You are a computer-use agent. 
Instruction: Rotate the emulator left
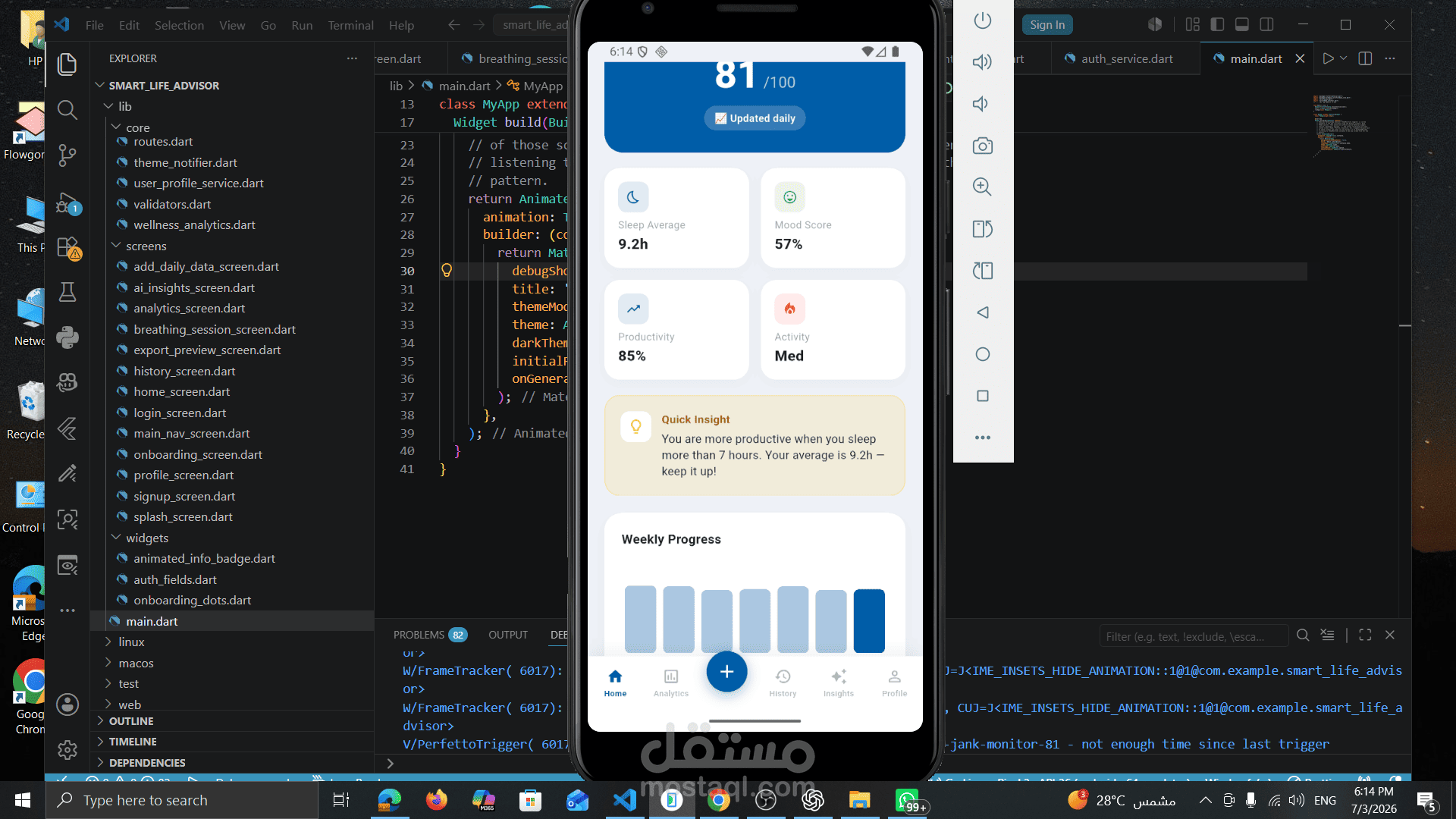(x=983, y=229)
